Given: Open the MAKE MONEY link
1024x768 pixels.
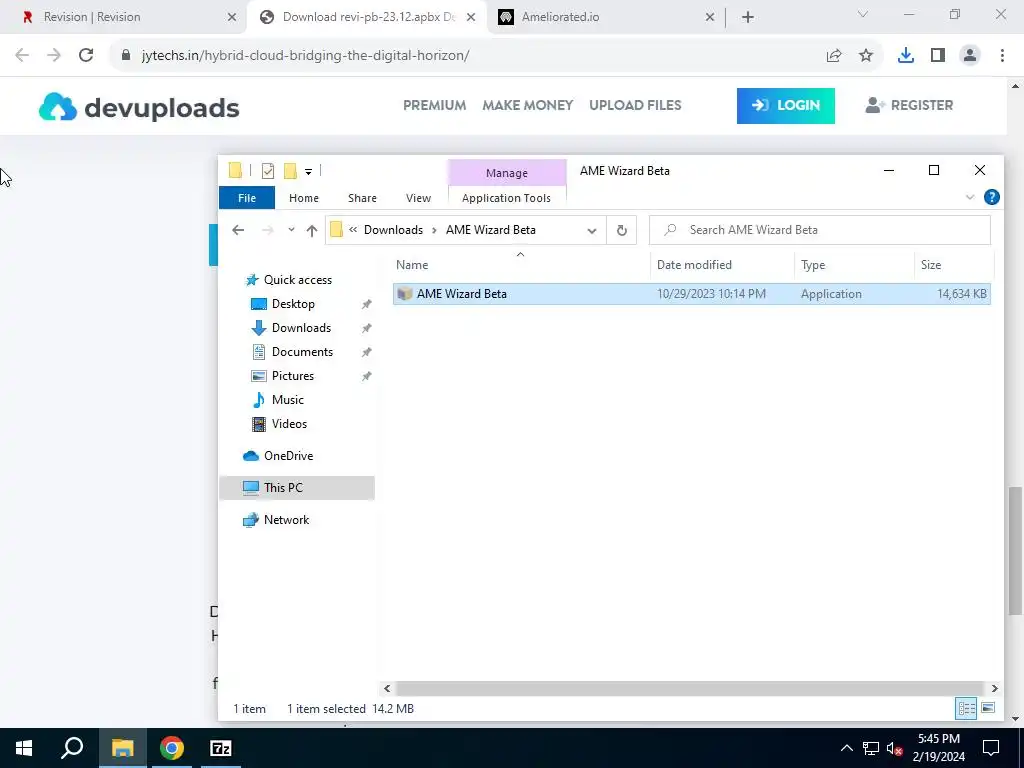Looking at the screenshot, I should (x=528, y=105).
